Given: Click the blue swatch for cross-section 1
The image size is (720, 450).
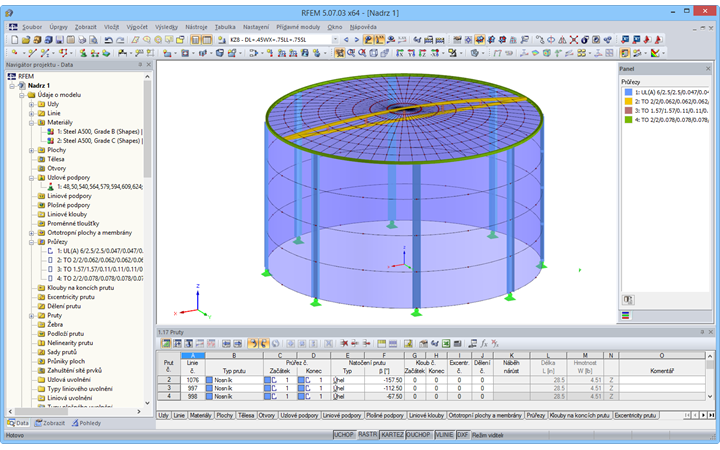Looking at the screenshot, I should click(x=628, y=92).
